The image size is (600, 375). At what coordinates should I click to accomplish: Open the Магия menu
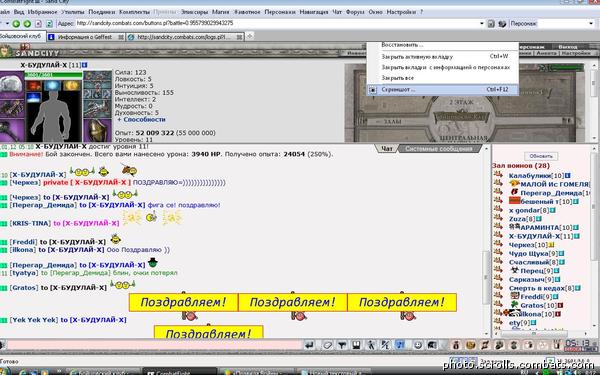tap(220, 12)
